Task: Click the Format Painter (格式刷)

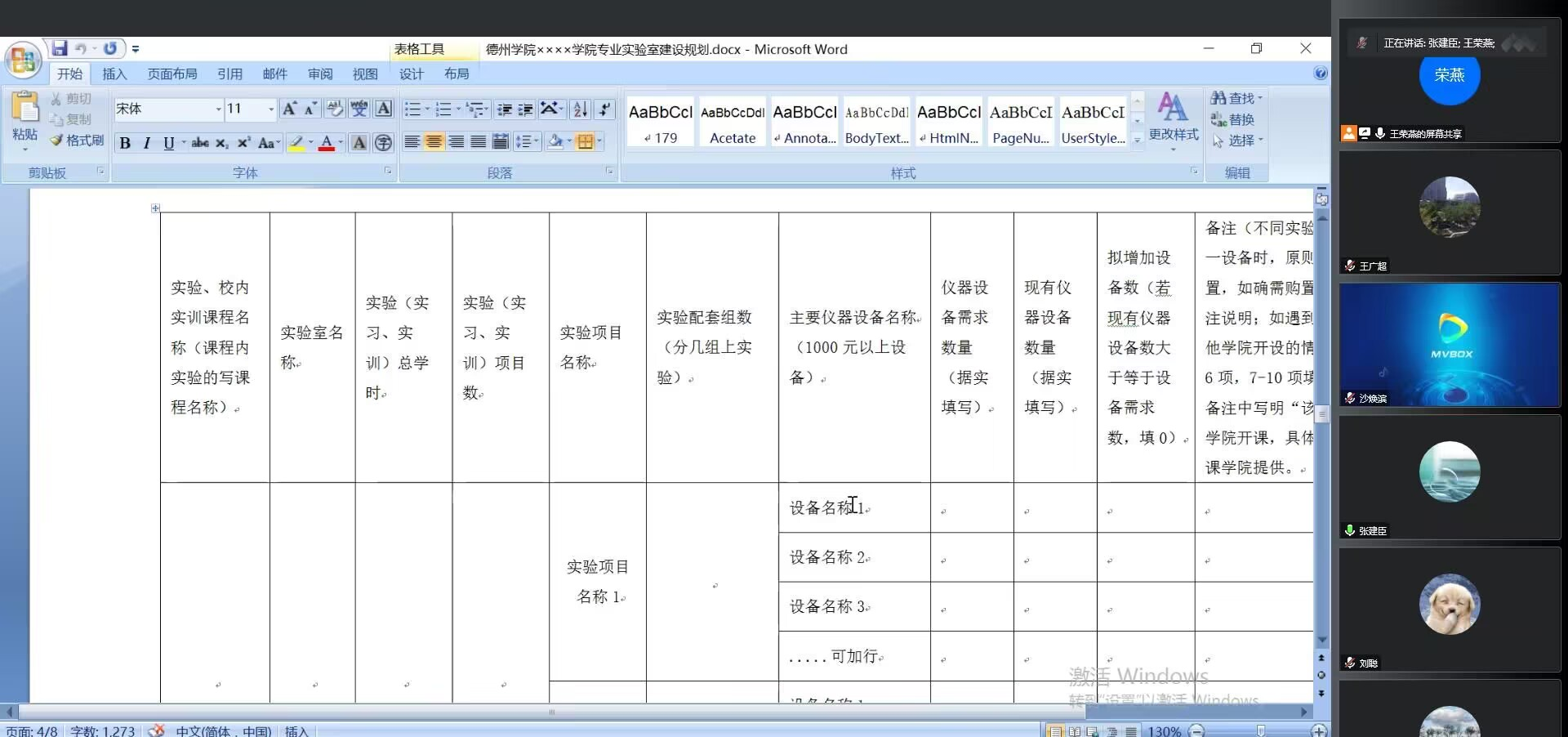Action: [78, 141]
